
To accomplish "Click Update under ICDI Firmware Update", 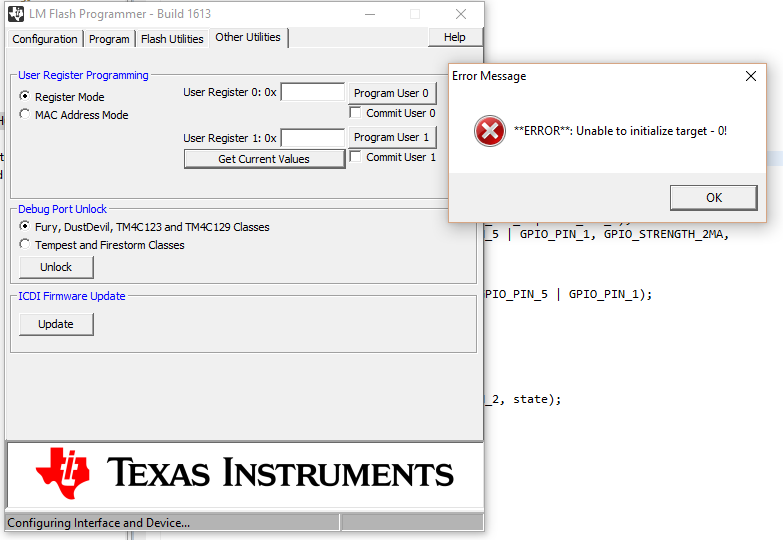I will point(56,324).
